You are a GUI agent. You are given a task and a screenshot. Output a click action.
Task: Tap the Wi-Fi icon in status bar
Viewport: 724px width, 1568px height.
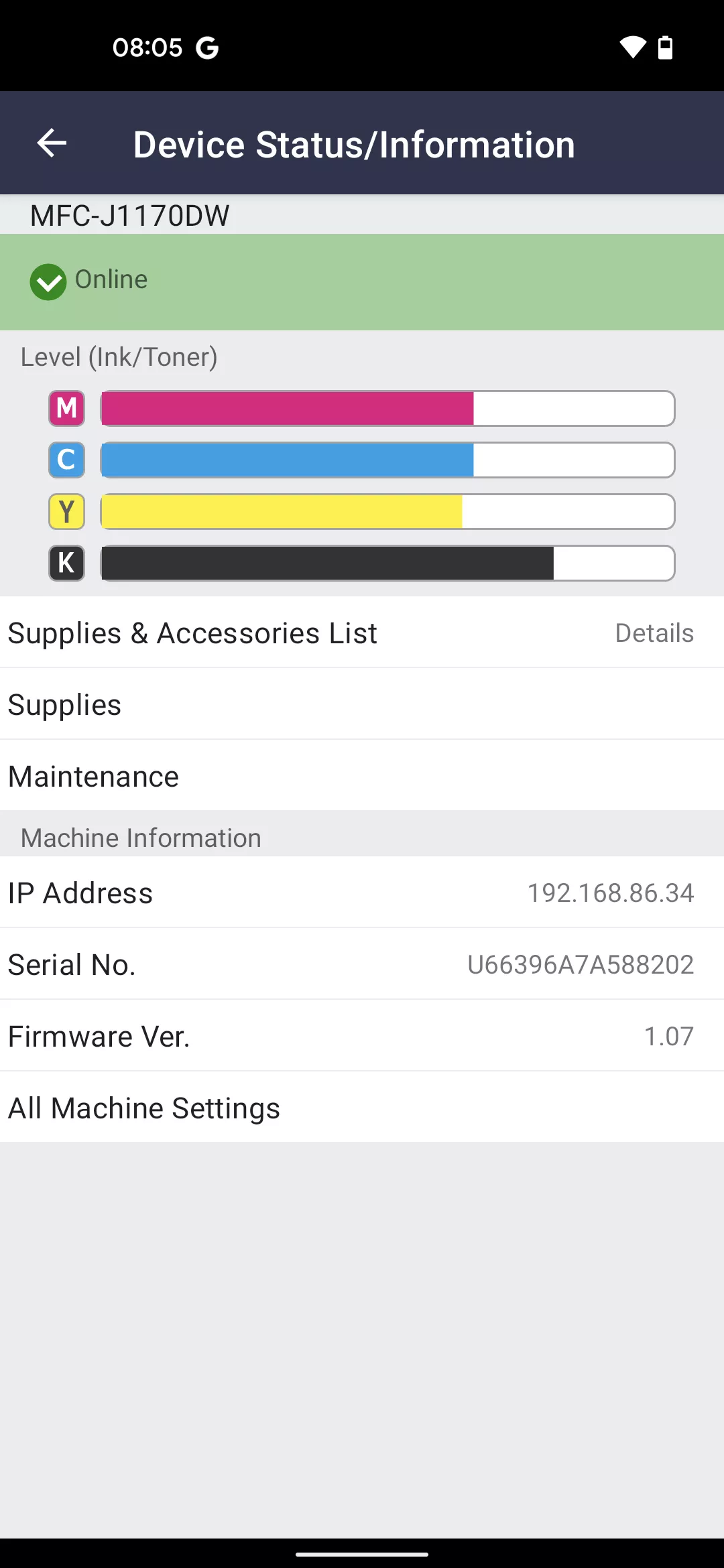pos(633,46)
